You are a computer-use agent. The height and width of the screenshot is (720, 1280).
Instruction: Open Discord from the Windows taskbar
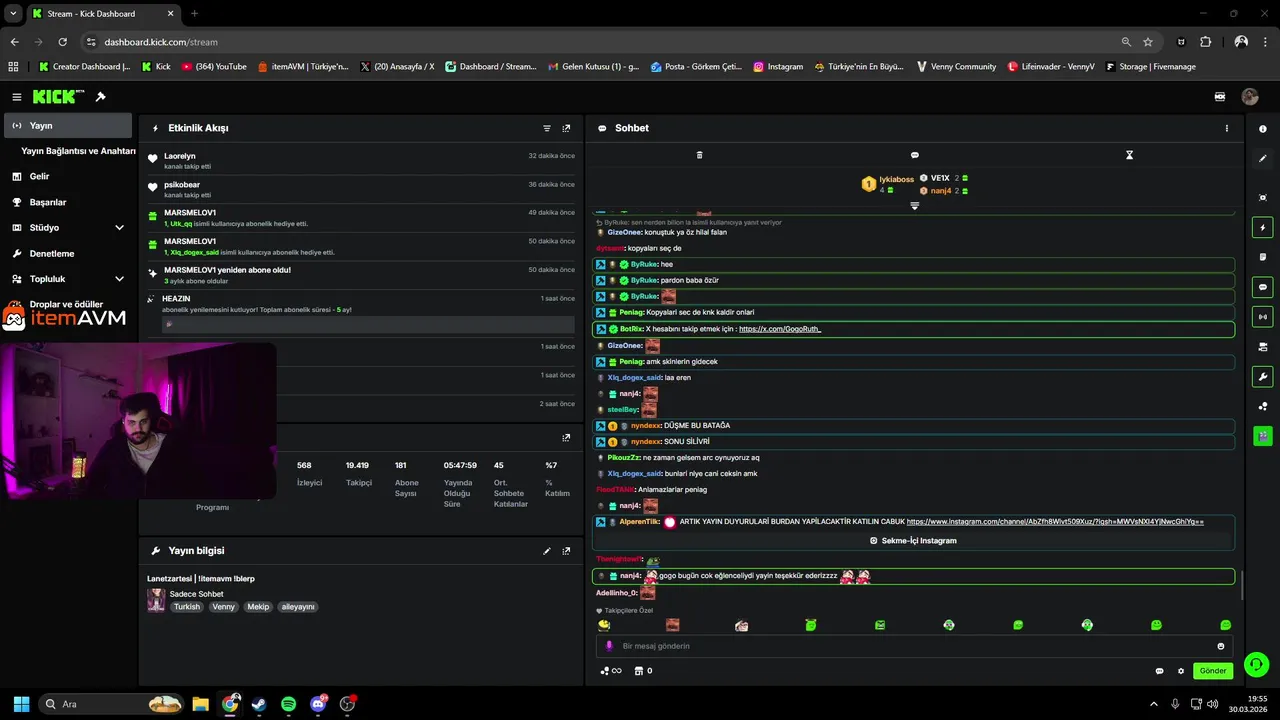(318, 704)
